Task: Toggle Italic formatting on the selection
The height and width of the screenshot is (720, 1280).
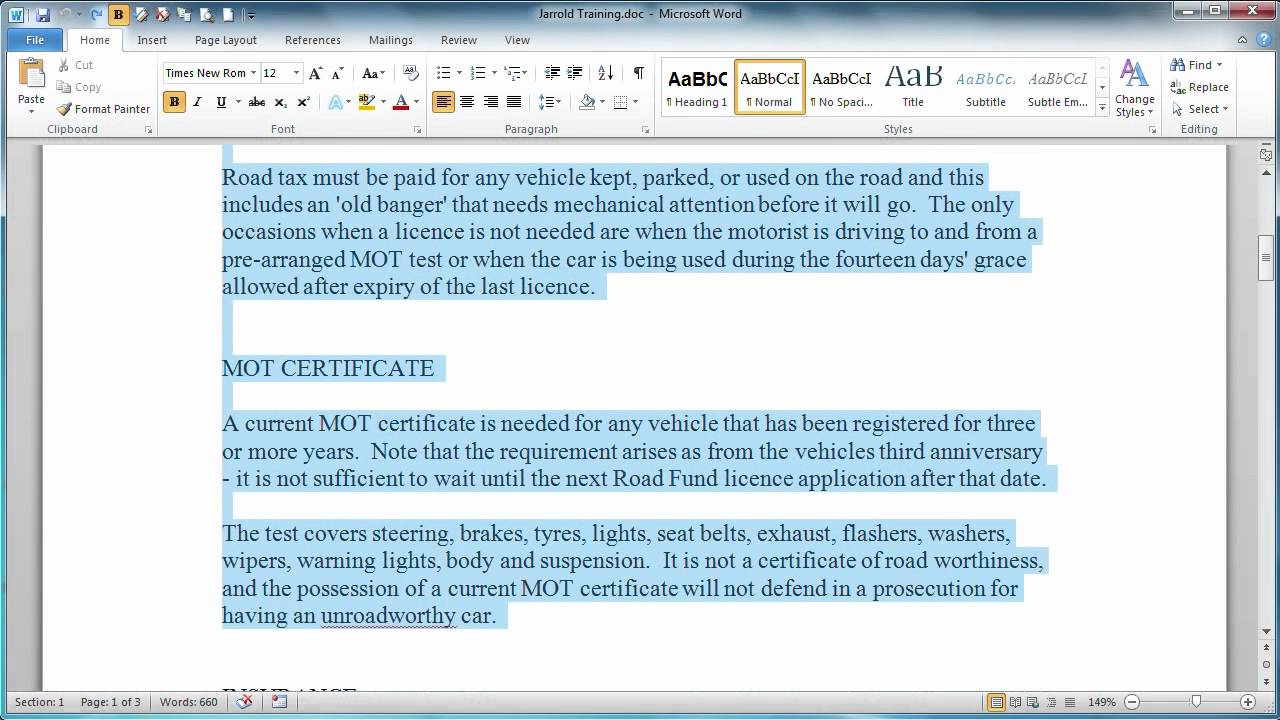Action: click(x=197, y=102)
